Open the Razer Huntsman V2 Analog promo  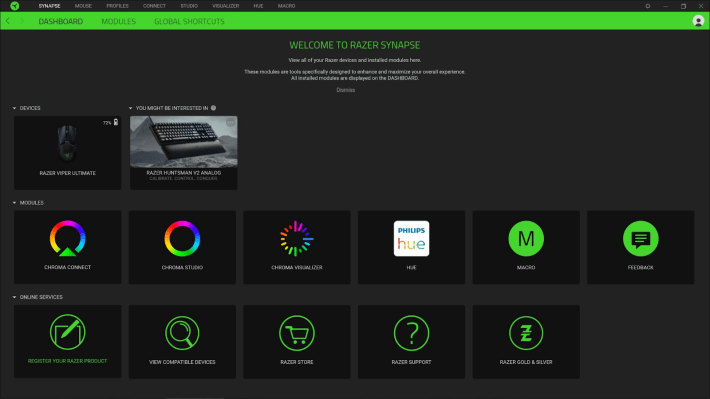point(183,153)
